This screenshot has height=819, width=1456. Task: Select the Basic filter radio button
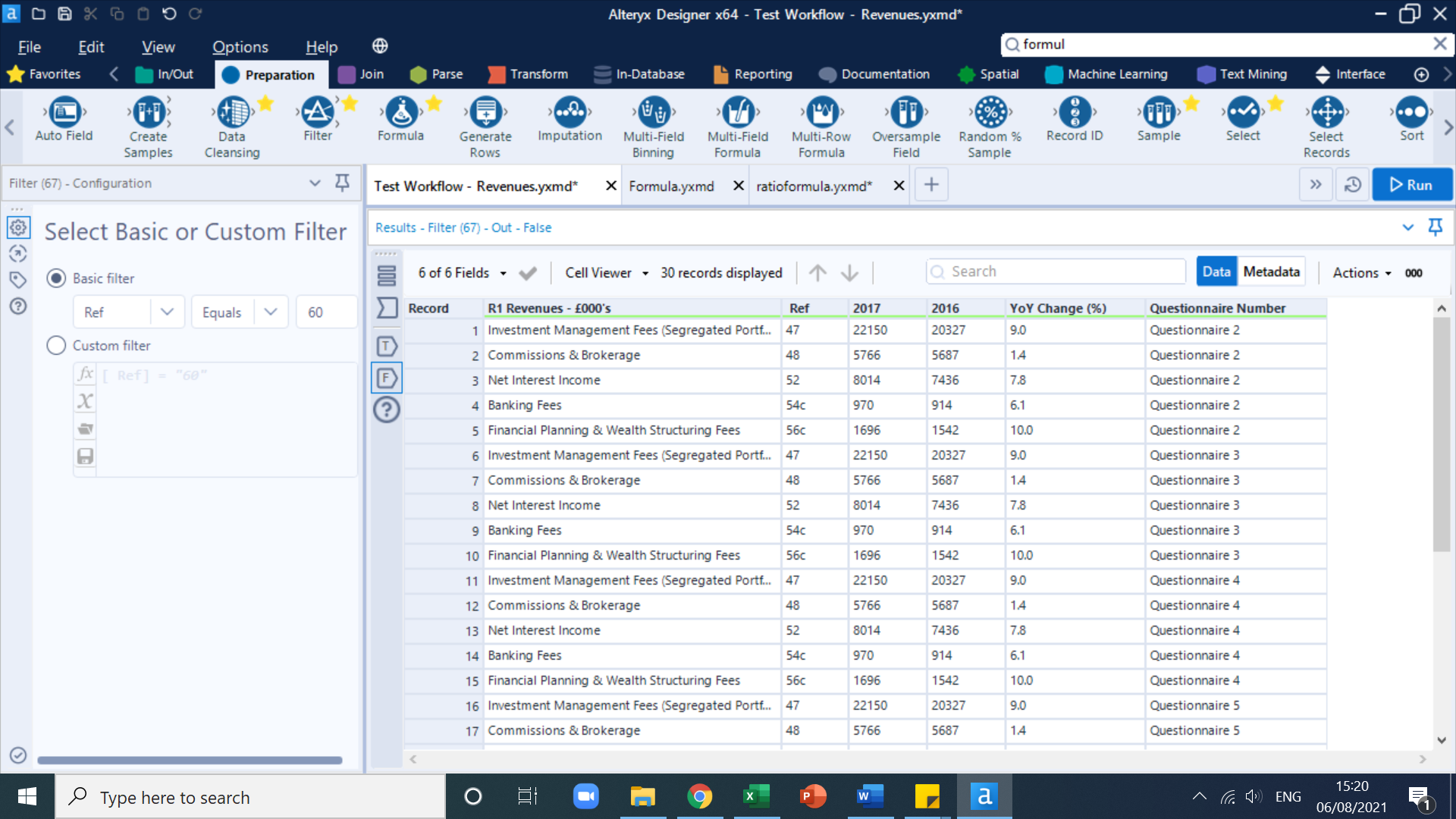56,278
